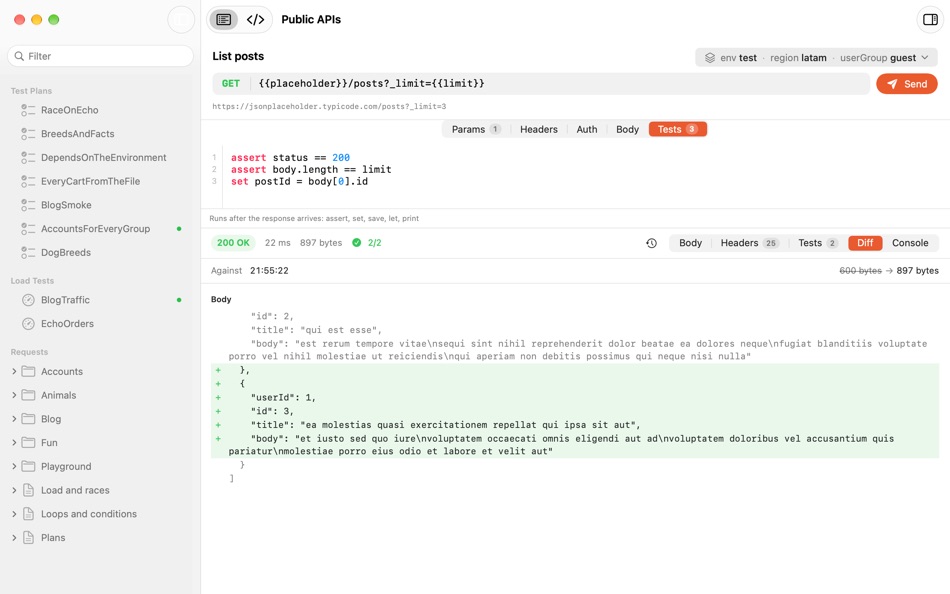950x594 pixels.
Task: Click the GET method selector
Action: pyautogui.click(x=231, y=84)
